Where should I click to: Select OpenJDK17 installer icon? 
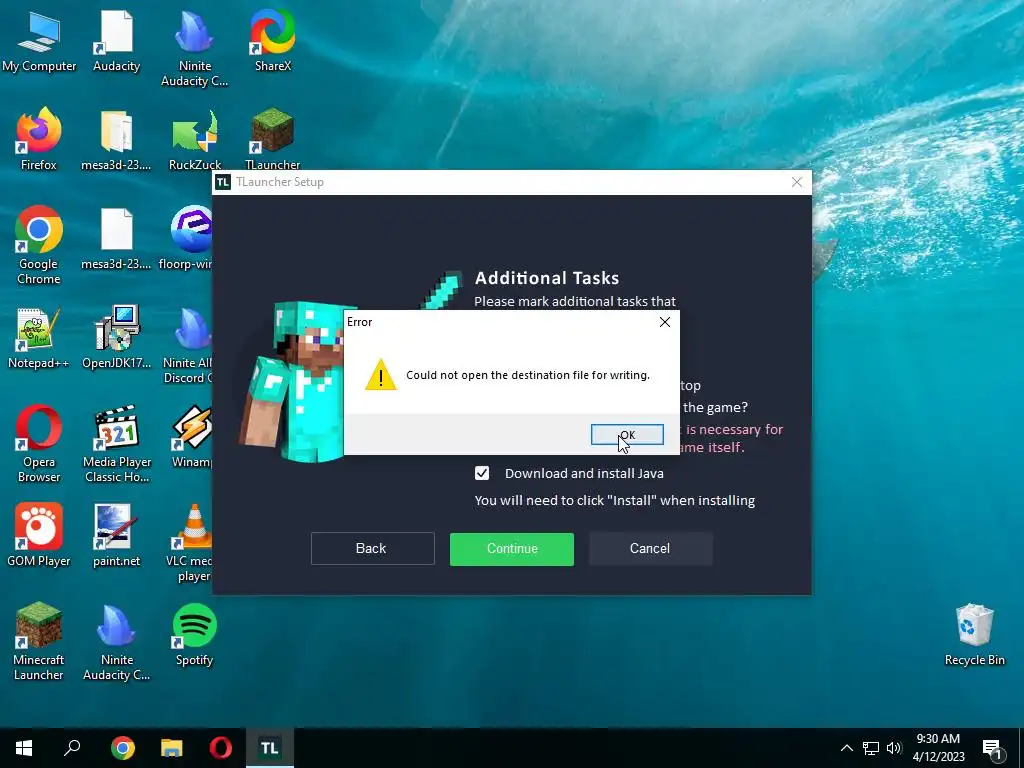pos(116,338)
